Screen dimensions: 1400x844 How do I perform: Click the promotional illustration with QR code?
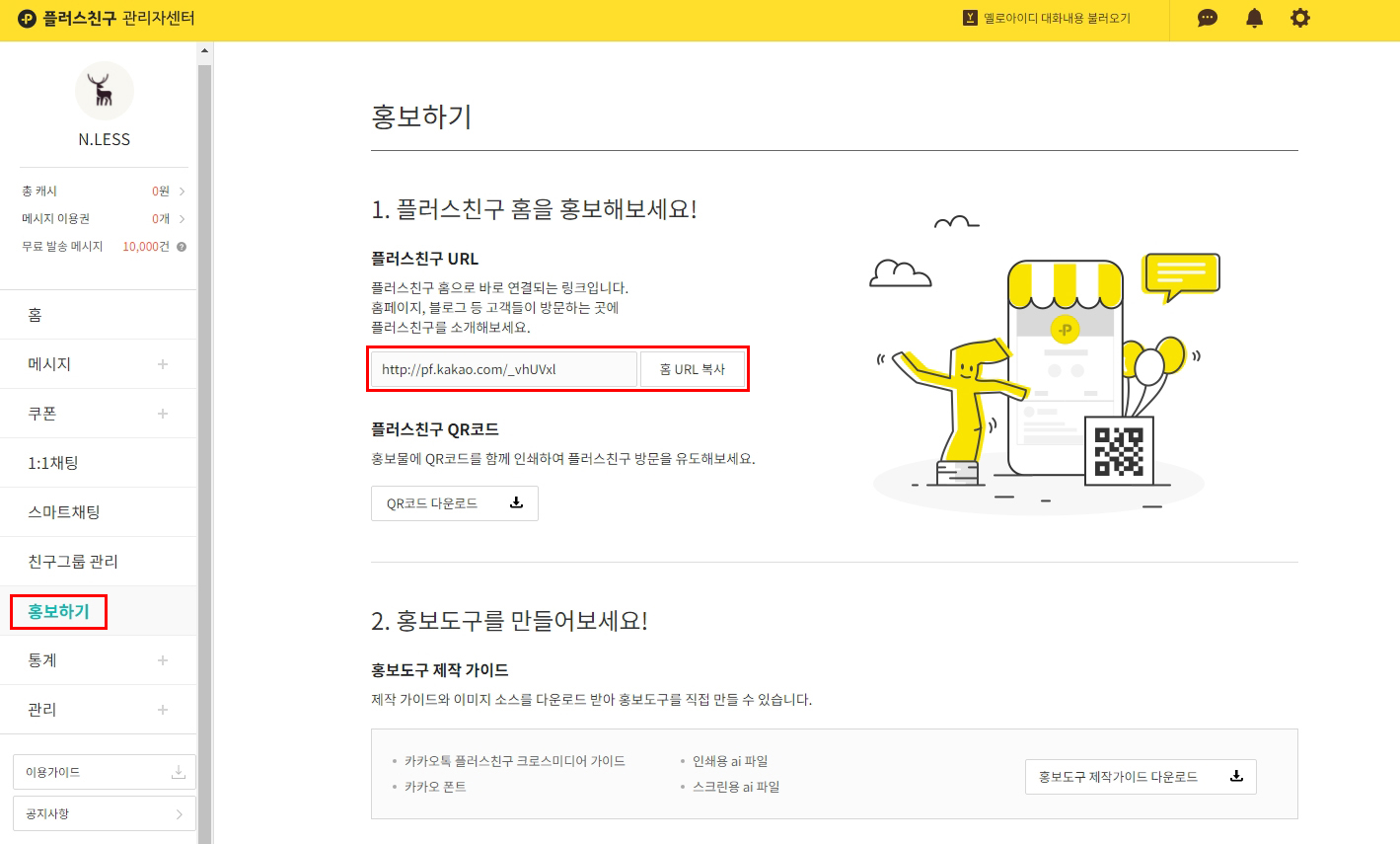[x=1045, y=365]
